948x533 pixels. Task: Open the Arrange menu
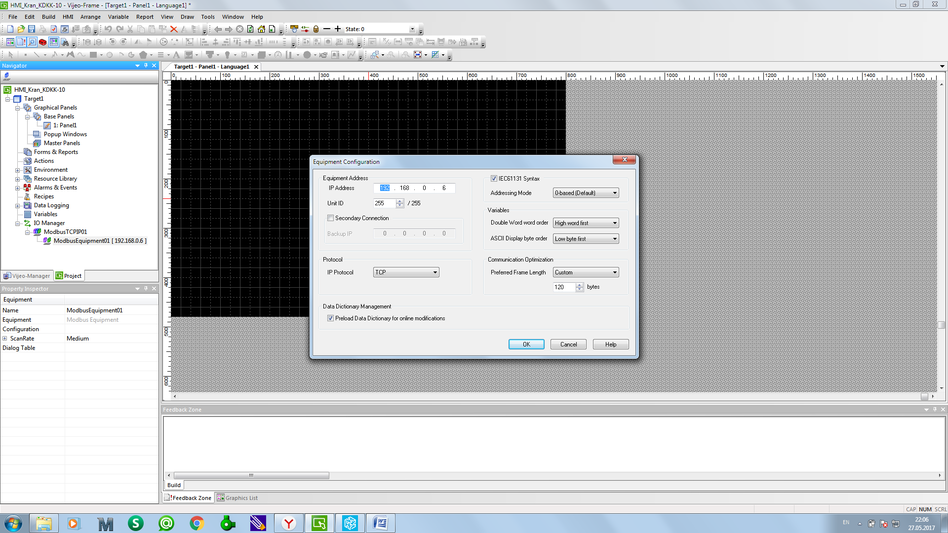[x=90, y=17]
